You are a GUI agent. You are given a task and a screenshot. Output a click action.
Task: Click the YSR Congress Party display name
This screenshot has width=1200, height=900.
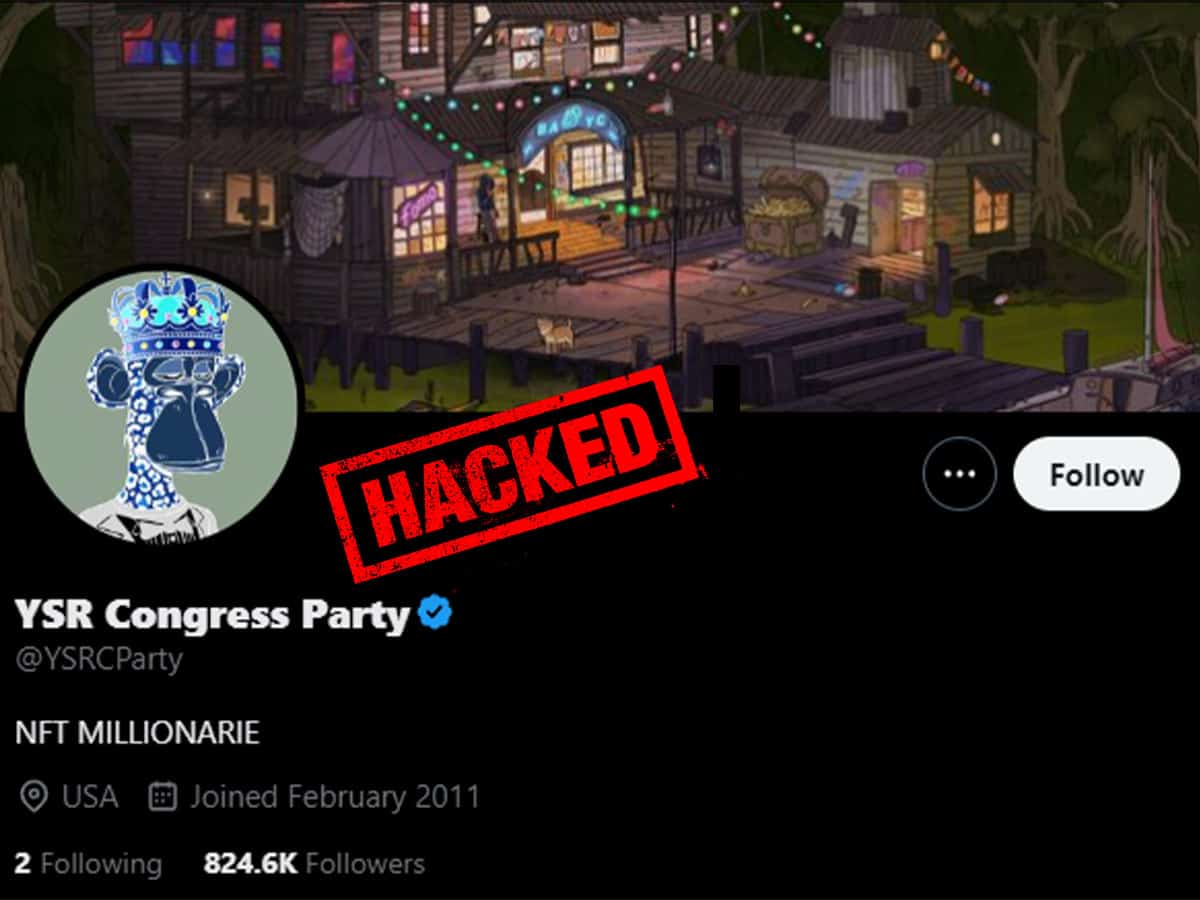213,614
